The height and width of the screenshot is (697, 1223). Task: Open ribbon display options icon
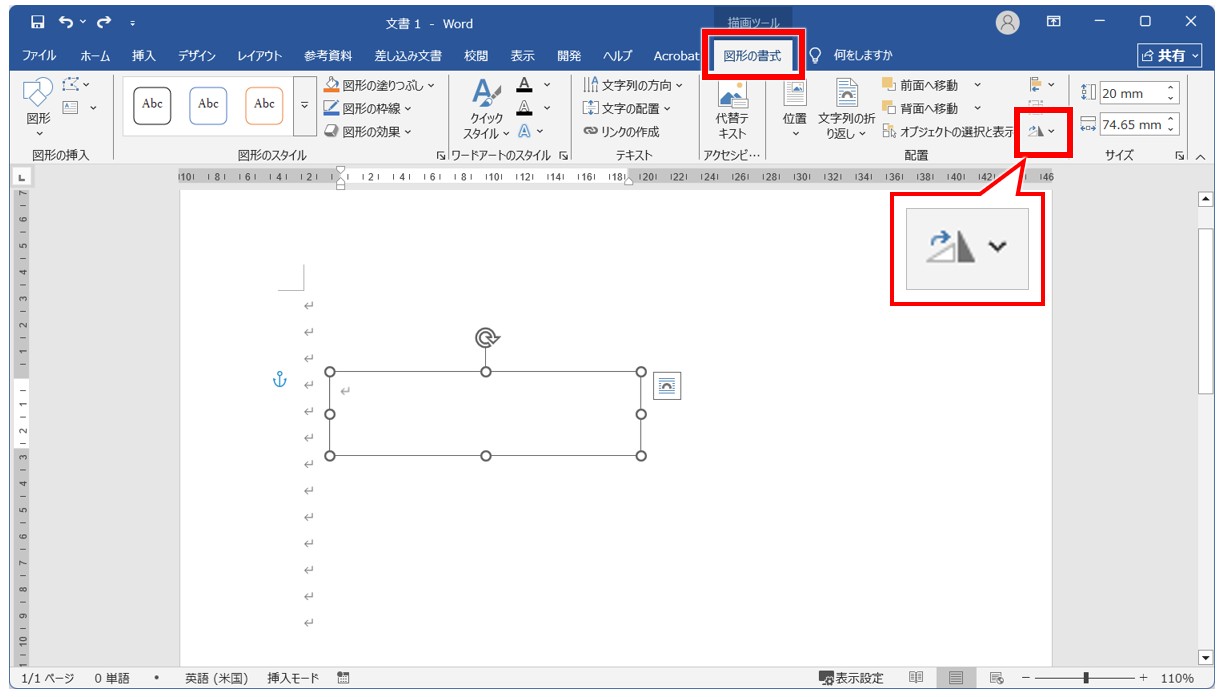(x=1054, y=22)
